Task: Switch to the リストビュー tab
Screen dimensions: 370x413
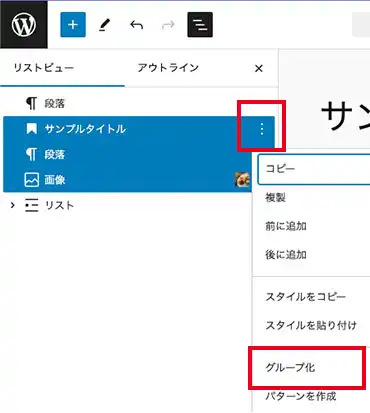Action: 44,68
